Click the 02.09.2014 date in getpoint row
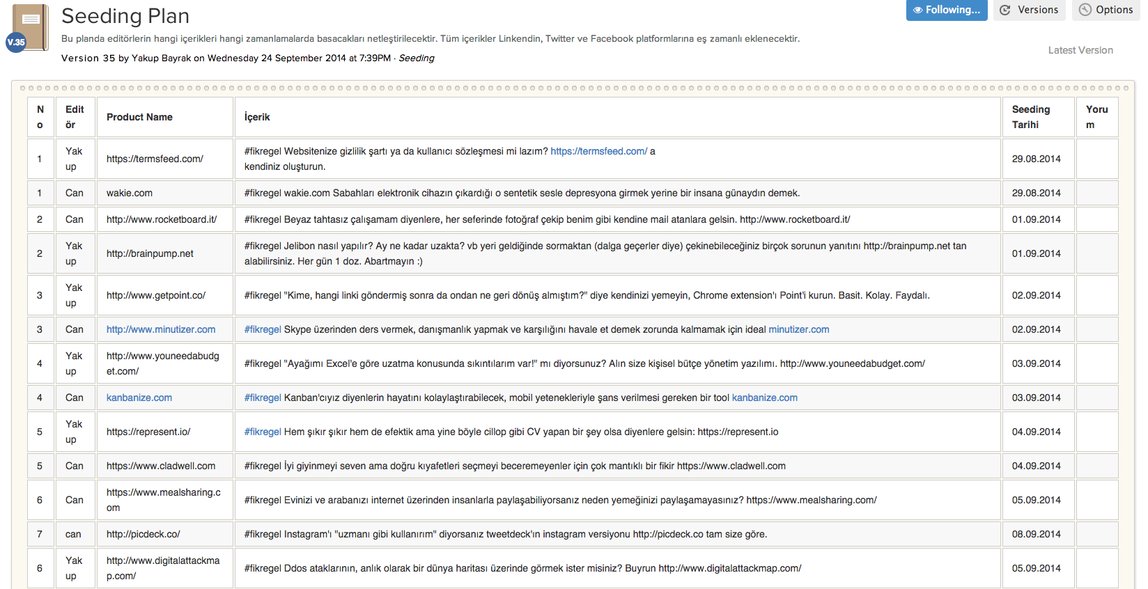The height and width of the screenshot is (589, 1148). click(x=1036, y=295)
